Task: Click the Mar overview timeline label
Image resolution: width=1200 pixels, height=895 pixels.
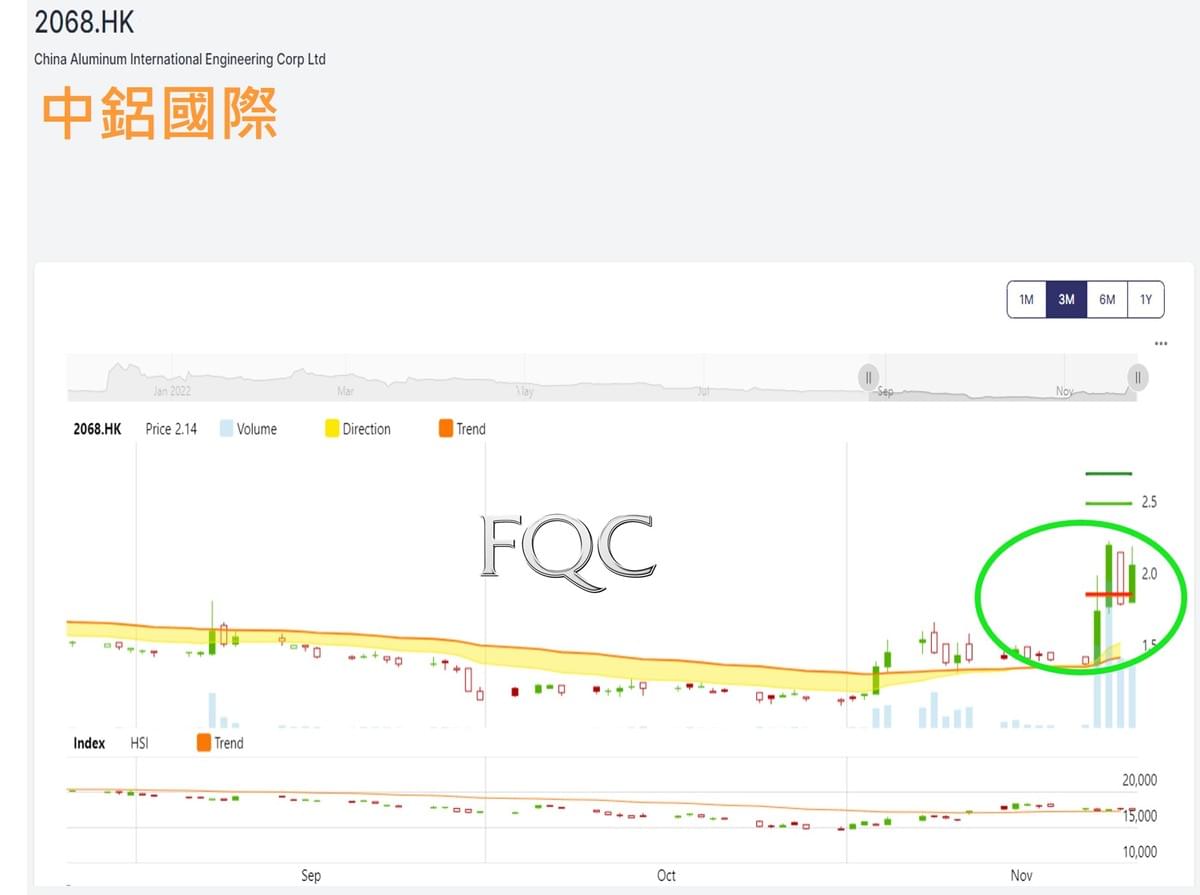Action: point(346,391)
